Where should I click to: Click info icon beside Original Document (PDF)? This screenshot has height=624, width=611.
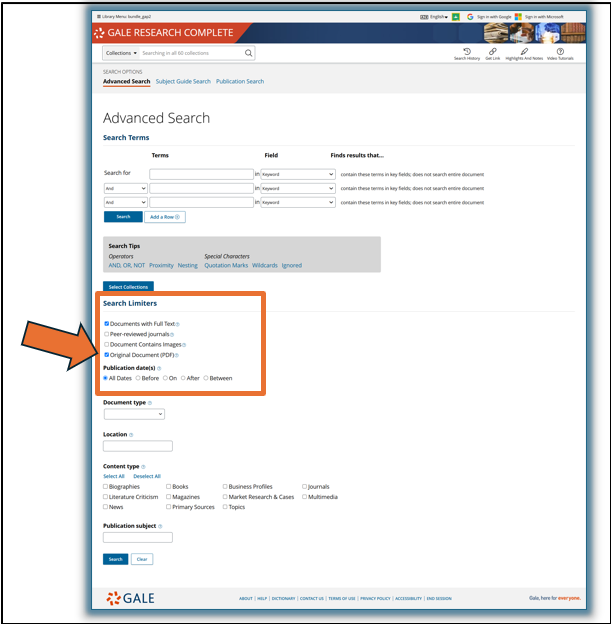coord(177,355)
